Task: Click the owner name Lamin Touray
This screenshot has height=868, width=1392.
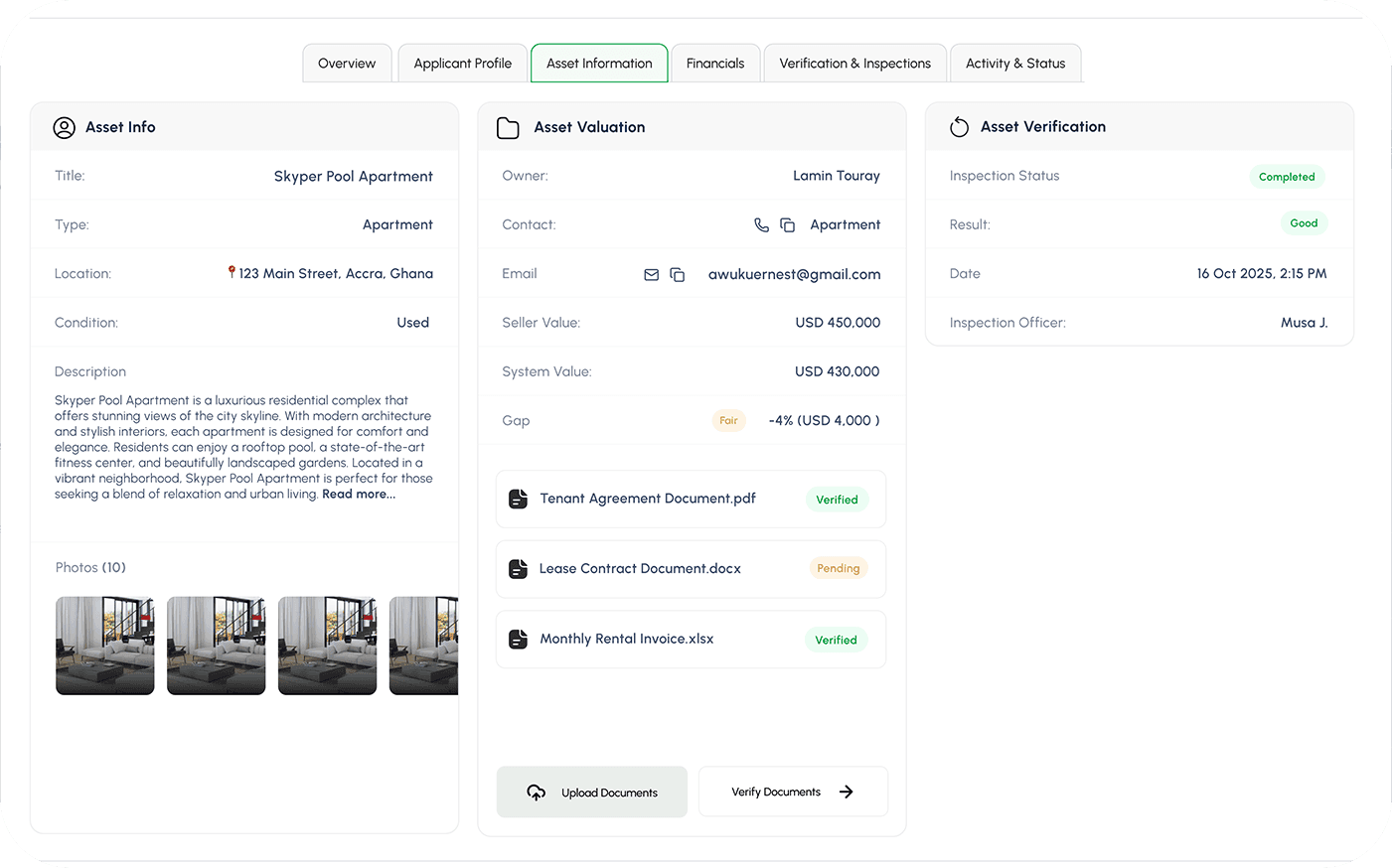Action: tap(837, 176)
